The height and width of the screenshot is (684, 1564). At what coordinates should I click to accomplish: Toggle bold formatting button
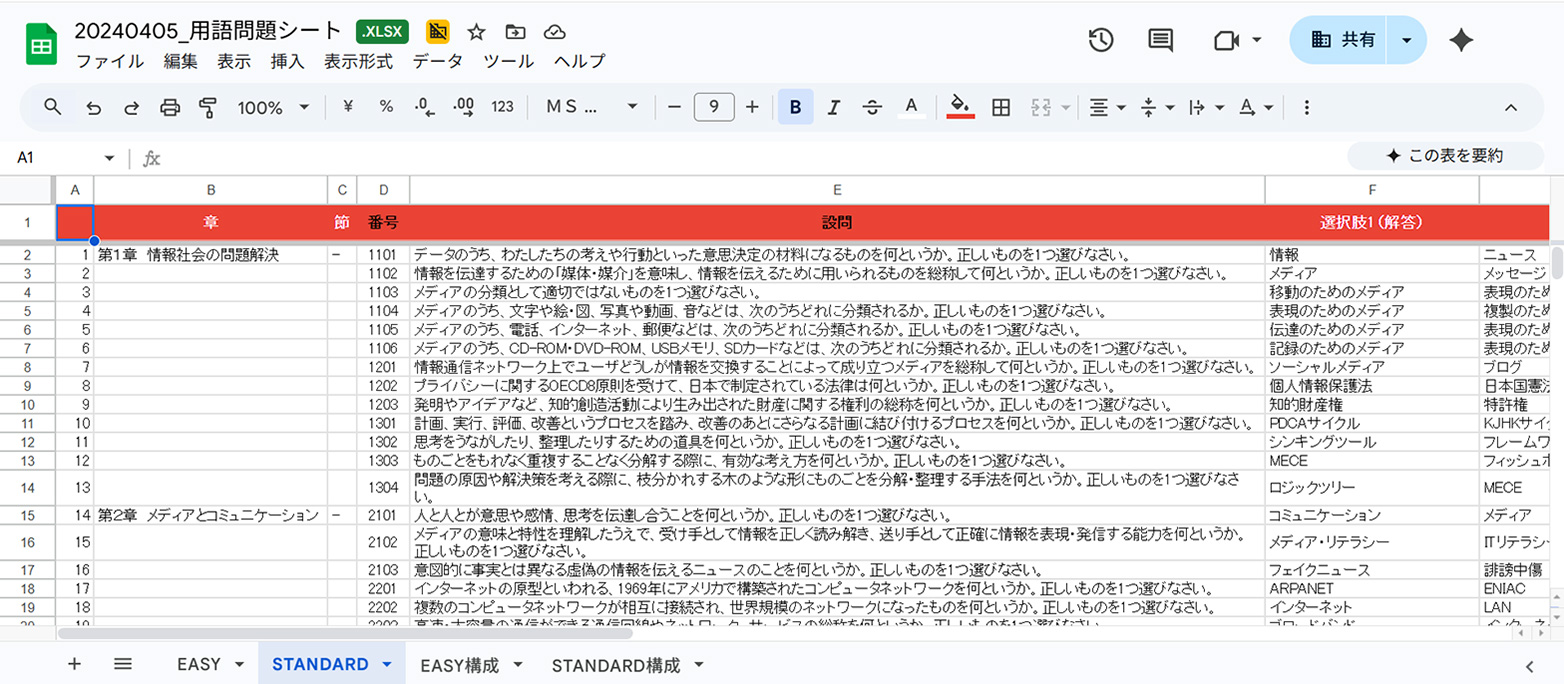click(795, 107)
